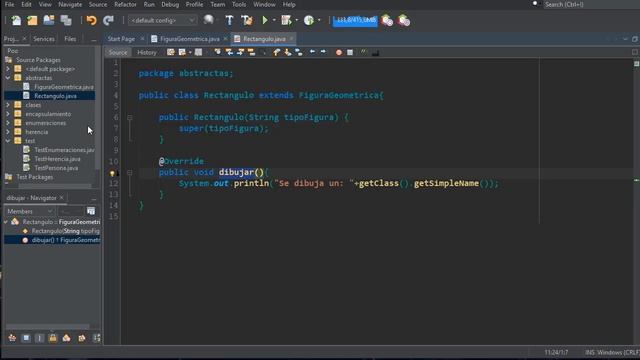This screenshot has width=640, height=360.
Task: Toggle Show Inherited Members filter icon
Action: [12, 338]
